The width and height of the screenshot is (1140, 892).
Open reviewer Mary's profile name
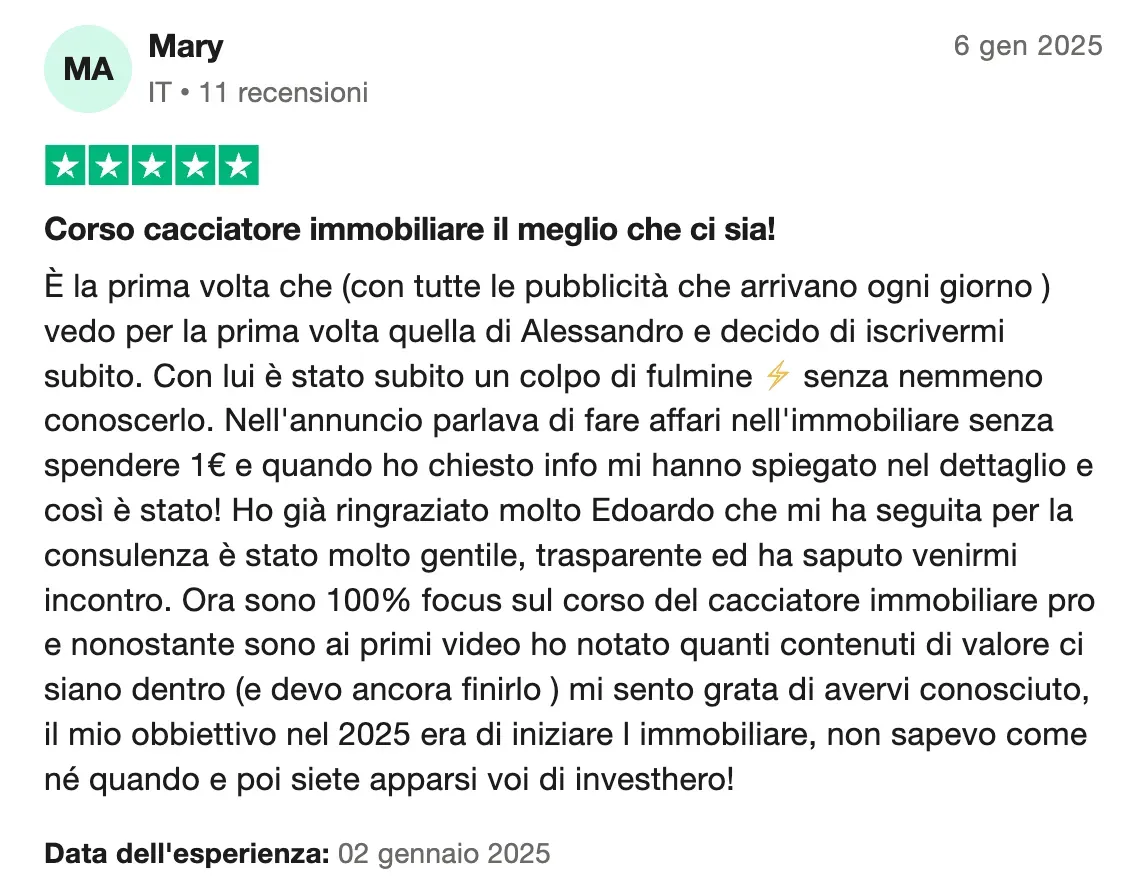tap(185, 46)
